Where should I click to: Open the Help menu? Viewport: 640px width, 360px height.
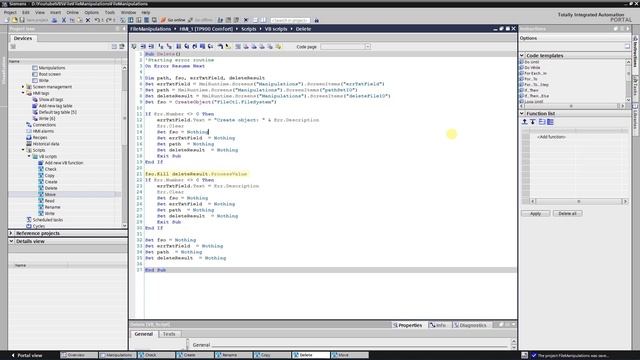146,13
